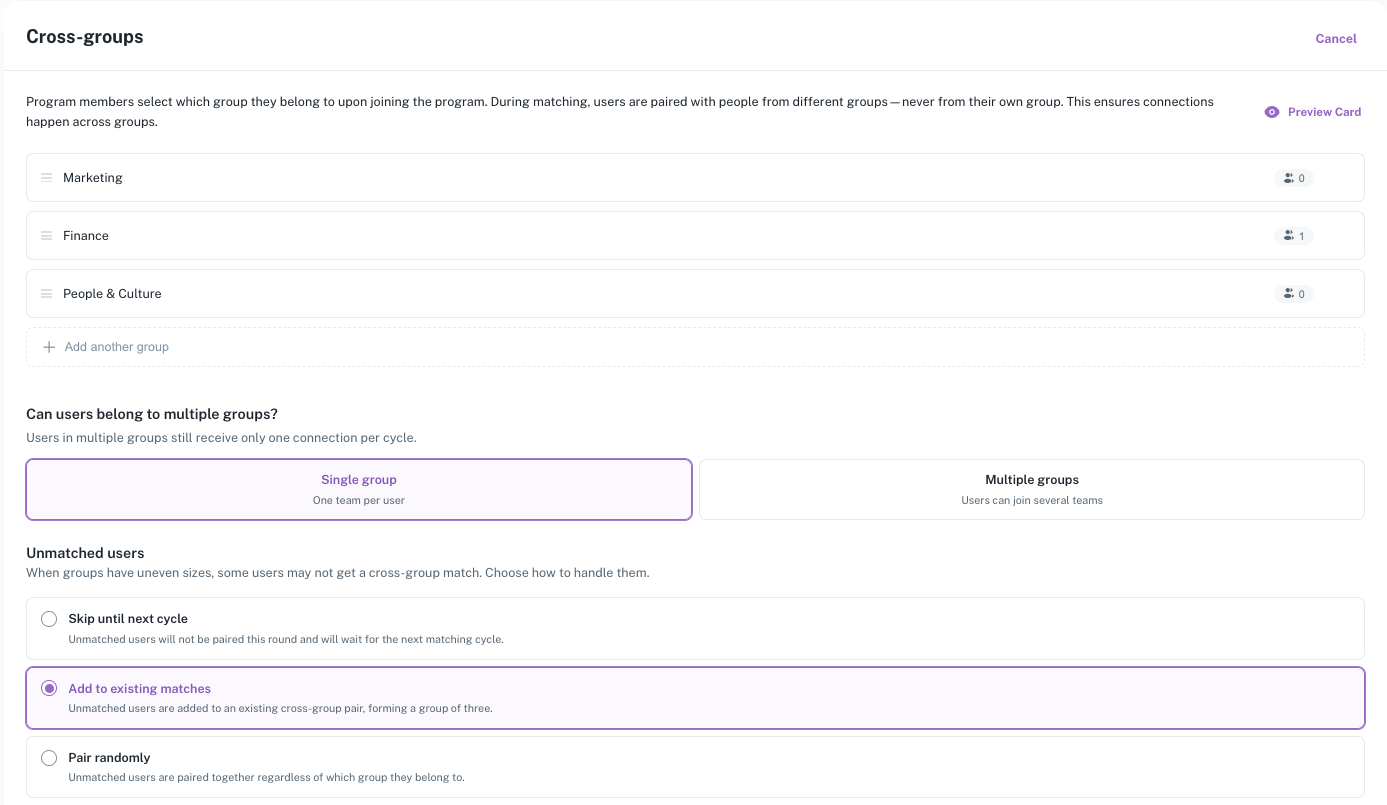This screenshot has height=805, width=1387.
Task: Click the drag handle for Finance group
Action: pyautogui.click(x=46, y=236)
